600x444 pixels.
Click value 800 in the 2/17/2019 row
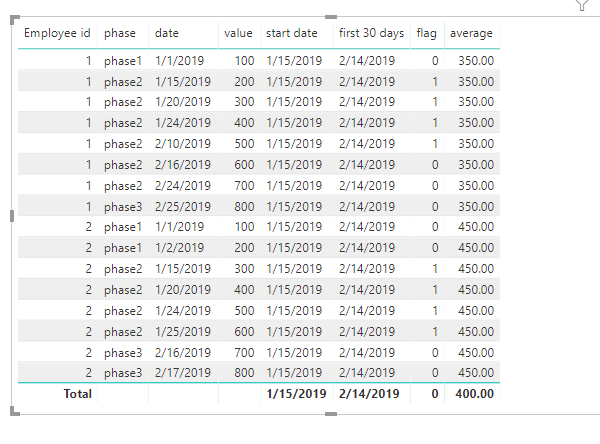(x=244, y=373)
